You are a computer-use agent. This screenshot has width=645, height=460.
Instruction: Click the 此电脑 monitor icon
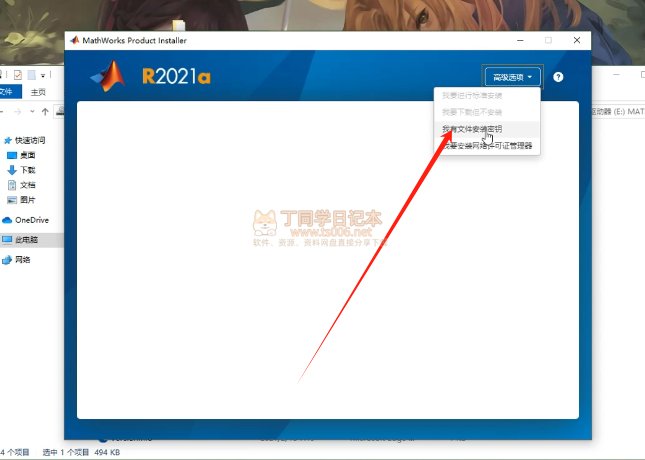7,239
